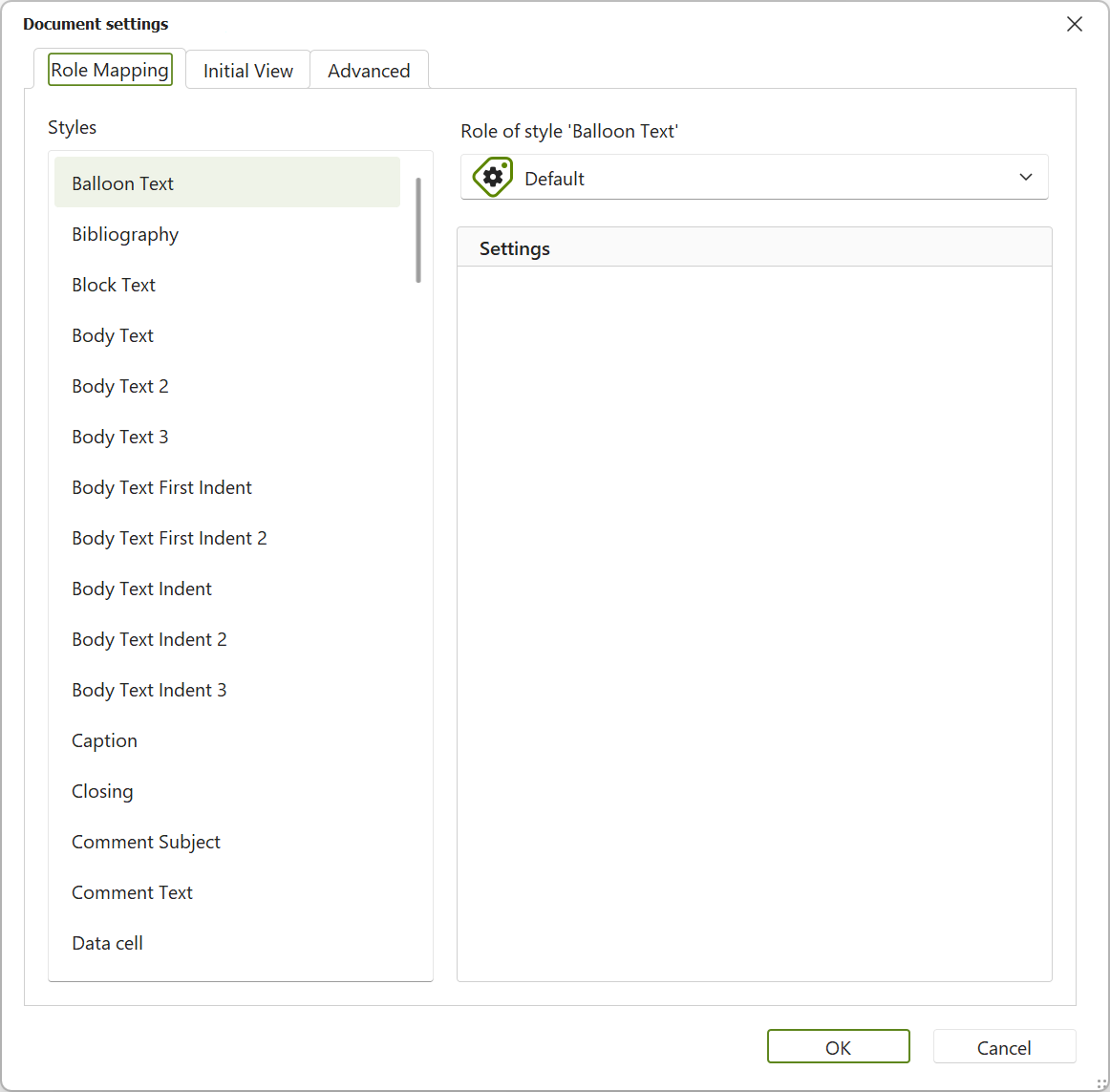1110x1092 pixels.
Task: Pick the Caption style
Action: point(227,740)
